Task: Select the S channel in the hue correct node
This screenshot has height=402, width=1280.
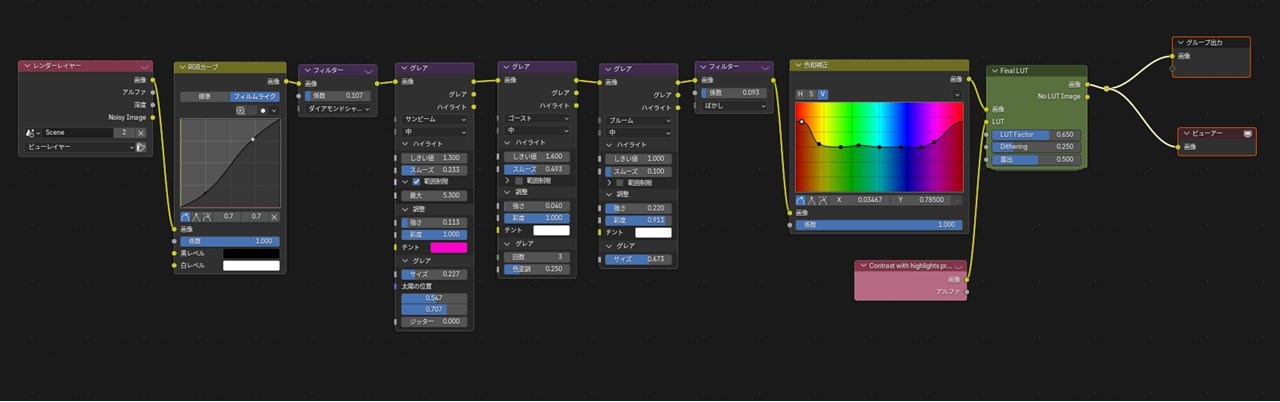Action: pos(811,94)
